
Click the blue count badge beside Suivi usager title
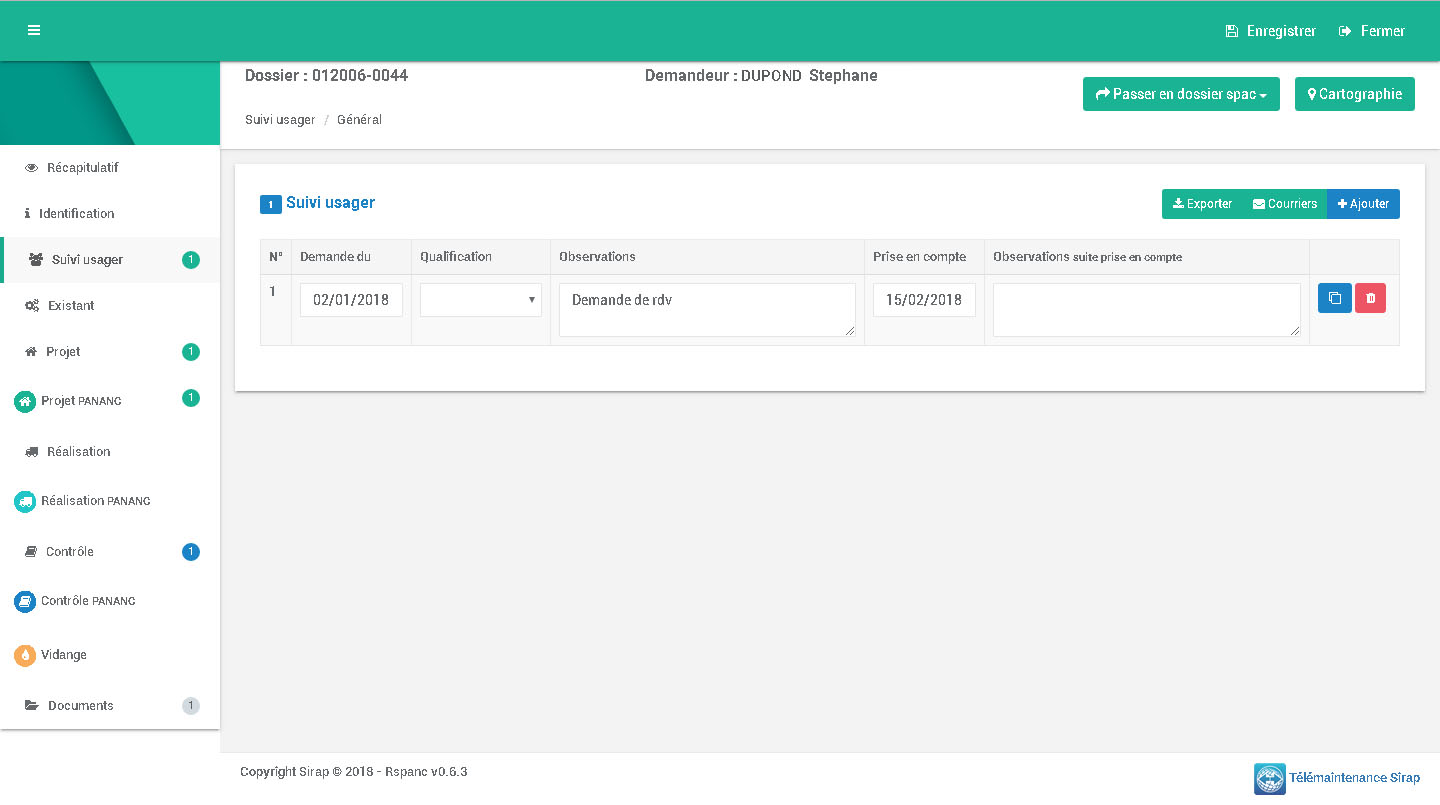click(270, 205)
